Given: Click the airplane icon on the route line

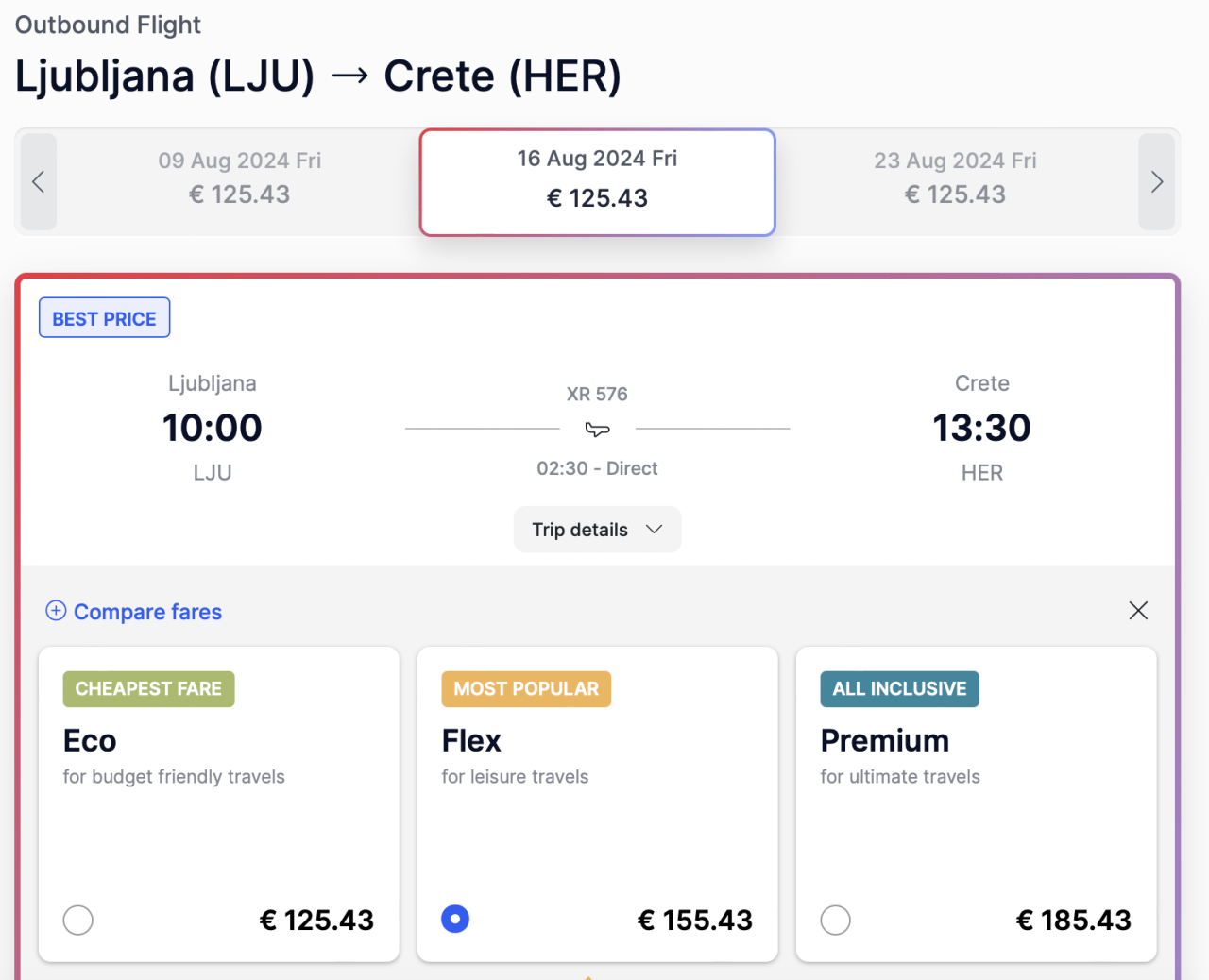Looking at the screenshot, I should pyautogui.click(x=597, y=430).
